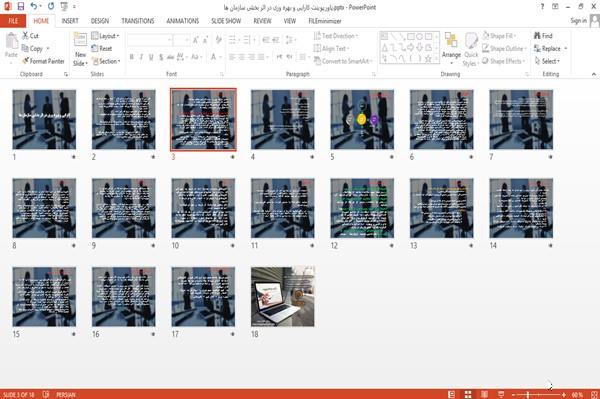Open the Shape Outline dropdown
The height and width of the screenshot is (399, 600).
coord(505,49)
